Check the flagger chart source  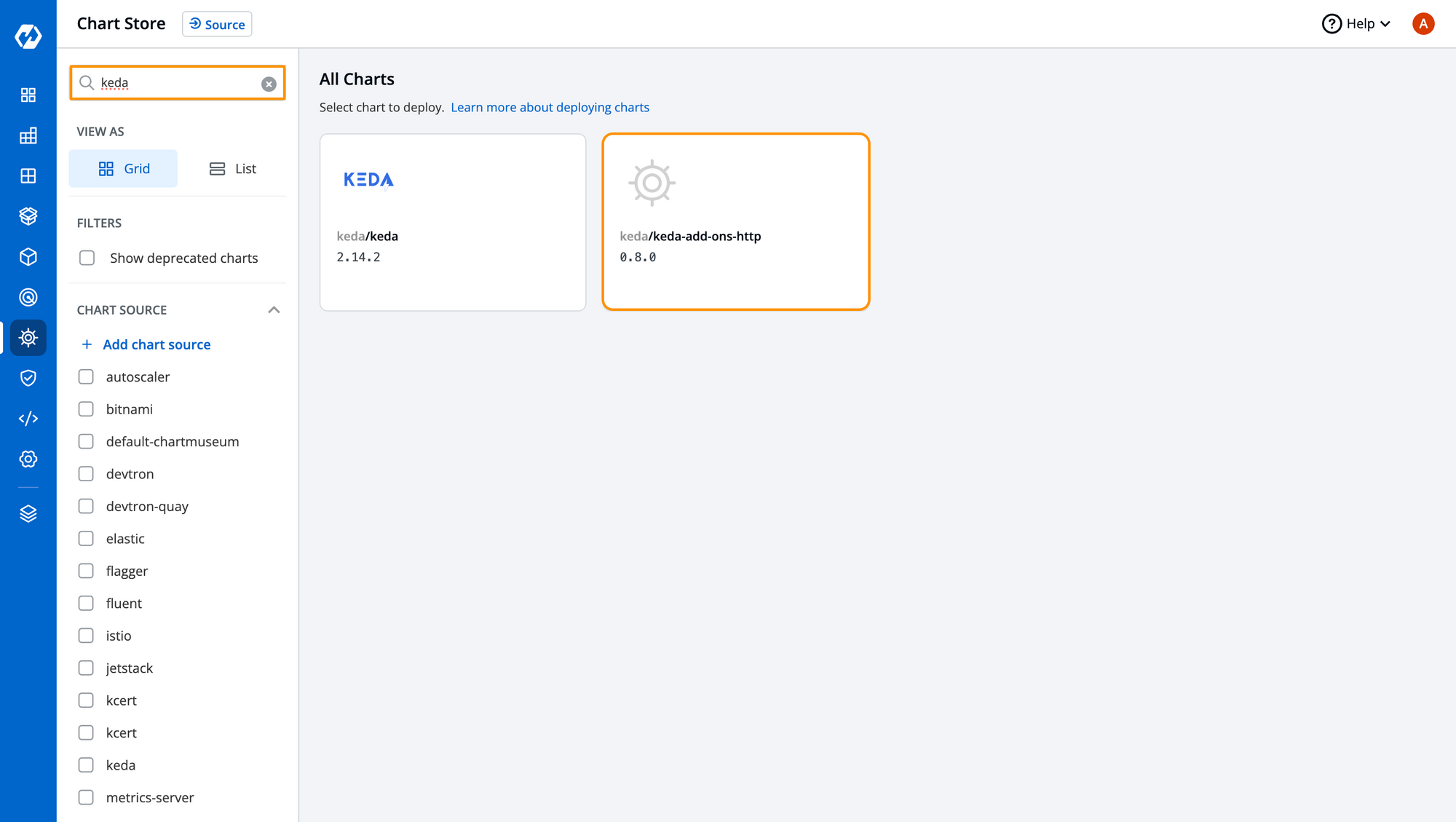pyautogui.click(x=86, y=571)
